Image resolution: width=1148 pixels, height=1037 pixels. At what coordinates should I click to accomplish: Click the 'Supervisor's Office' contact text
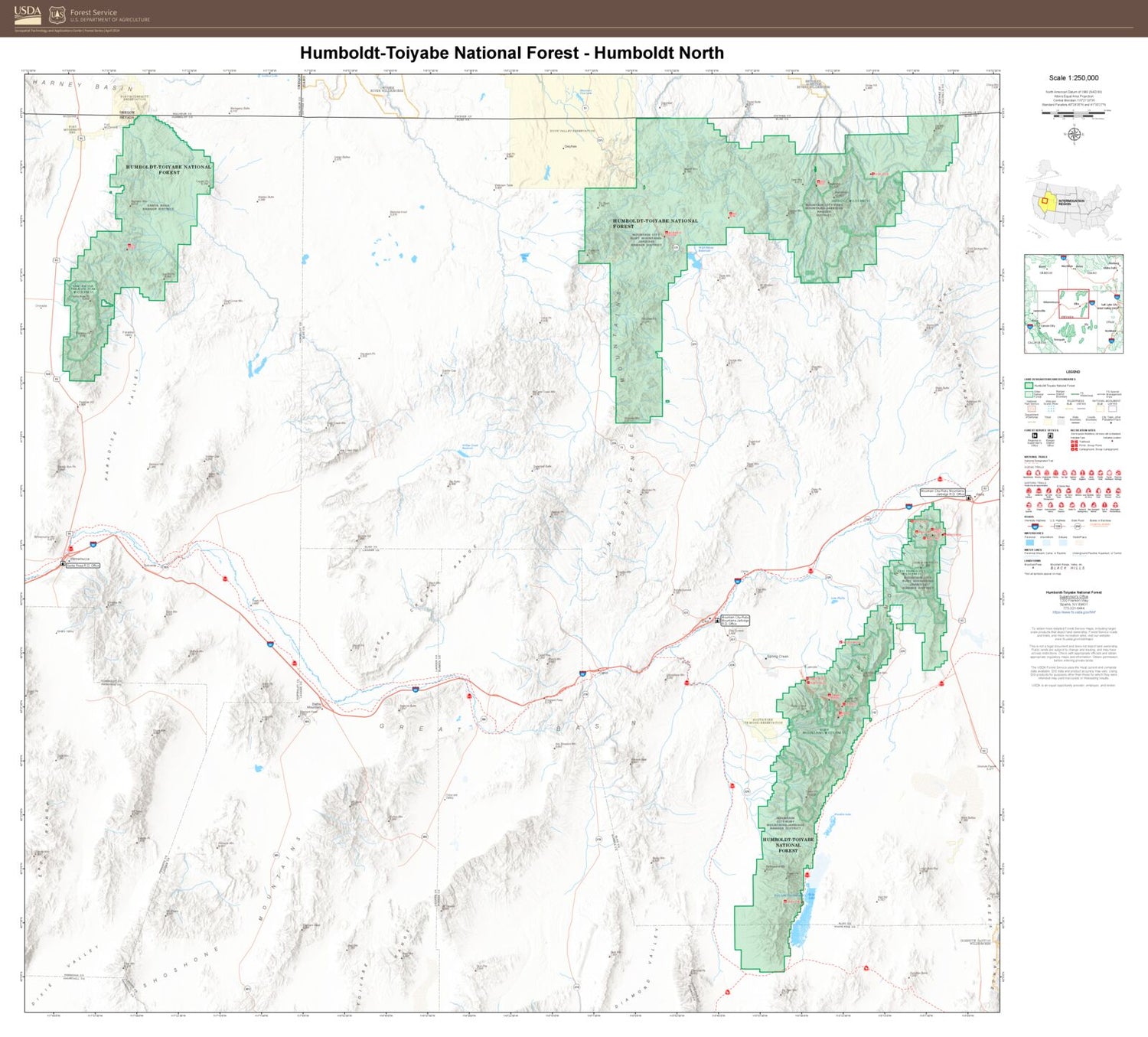coord(1074,597)
